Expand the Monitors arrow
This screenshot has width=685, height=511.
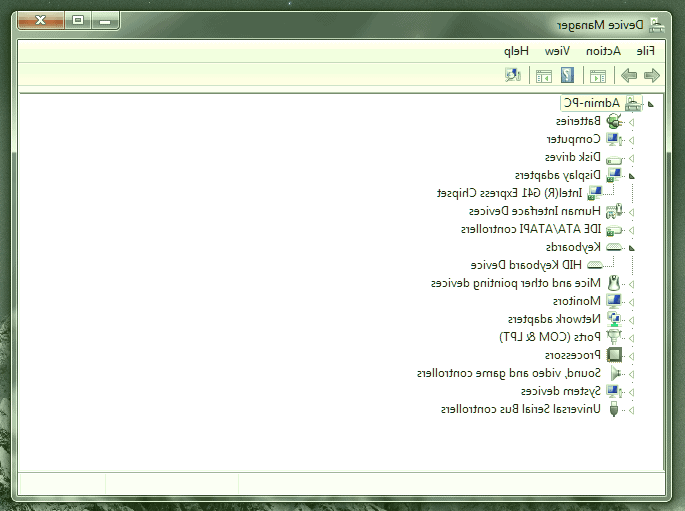click(x=631, y=302)
